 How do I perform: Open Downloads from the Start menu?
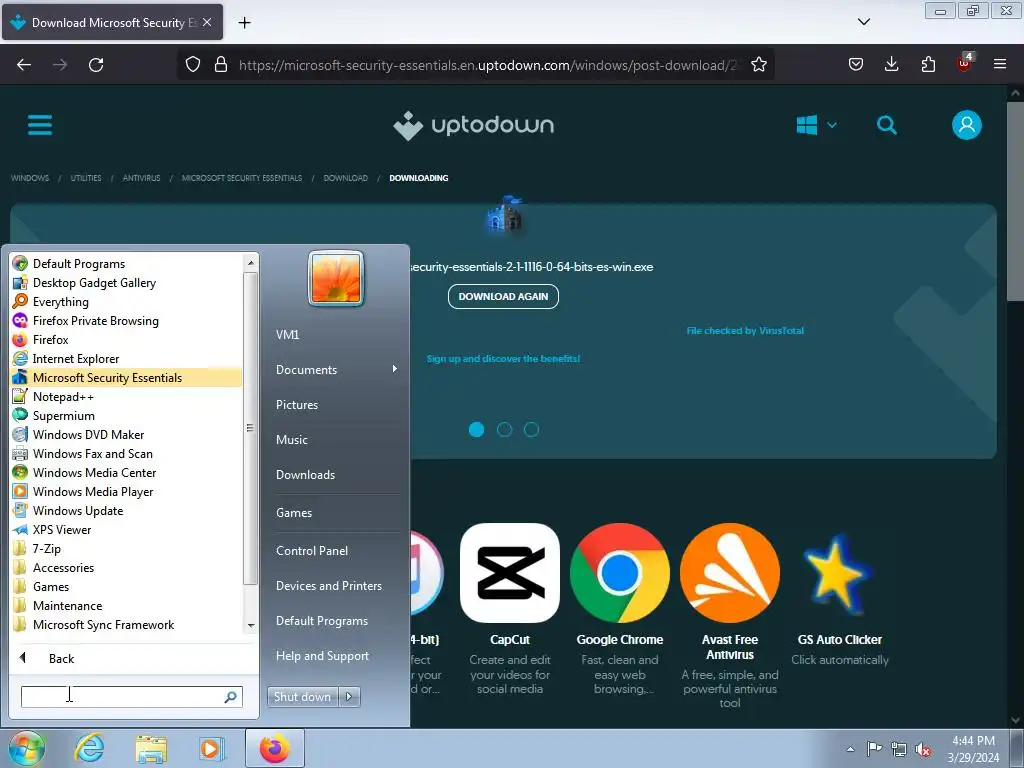305,475
